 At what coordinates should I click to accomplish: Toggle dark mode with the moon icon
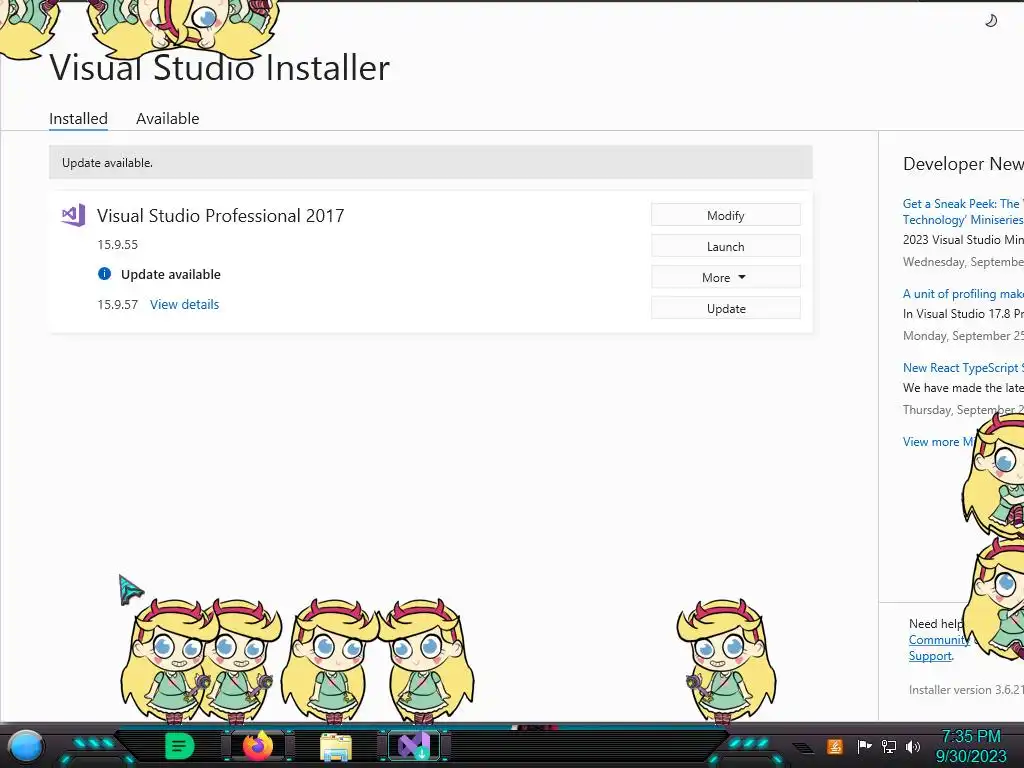[991, 21]
